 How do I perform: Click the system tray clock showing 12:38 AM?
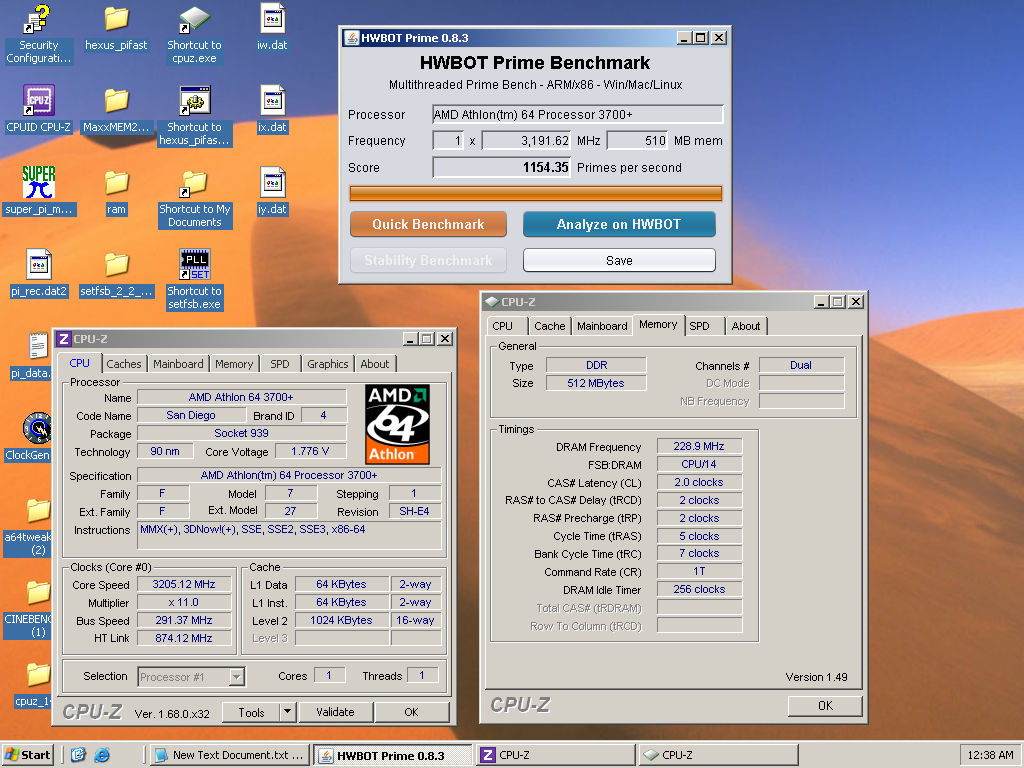(x=990, y=755)
